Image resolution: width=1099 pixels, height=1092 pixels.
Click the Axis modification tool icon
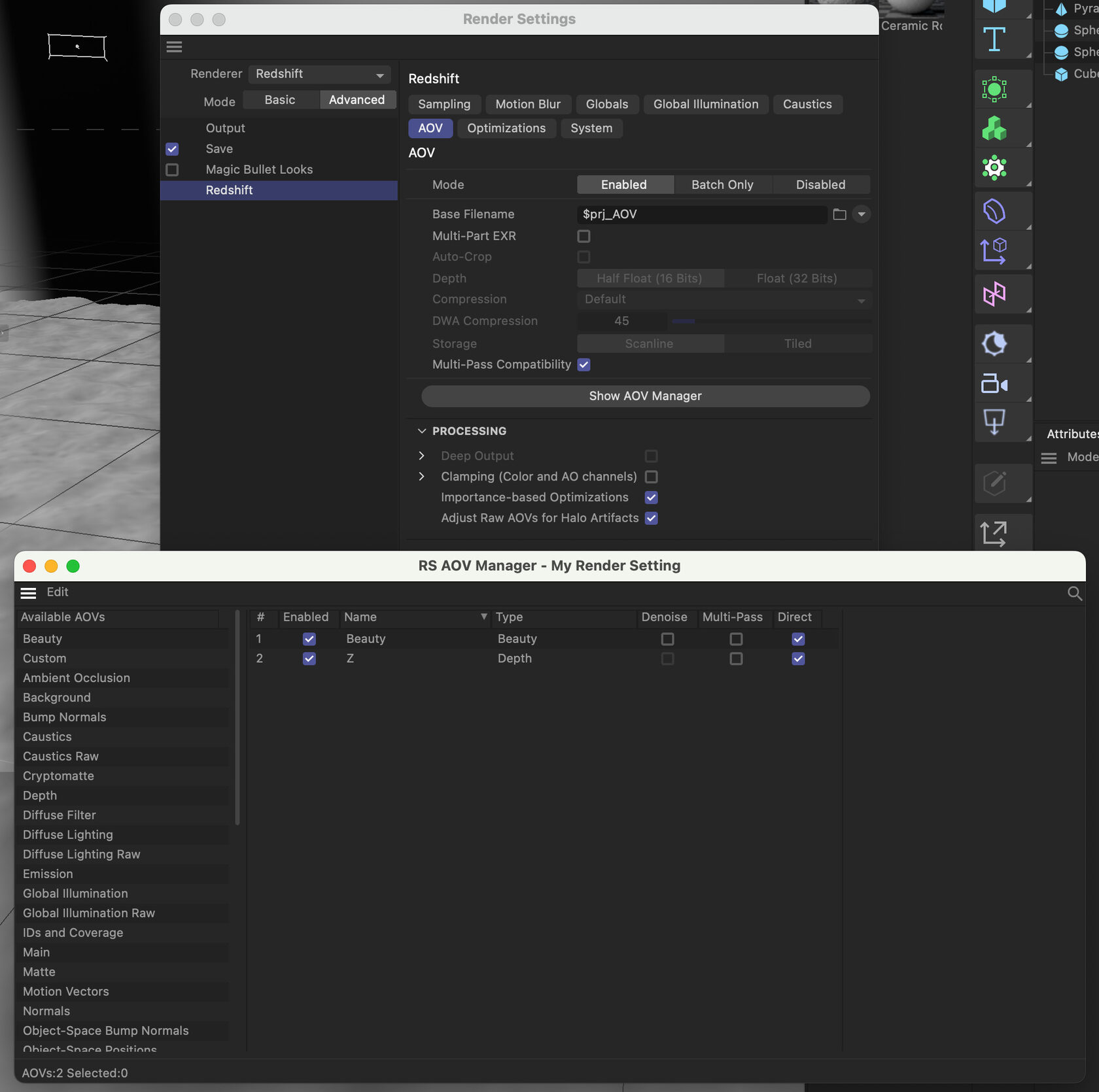(x=995, y=250)
